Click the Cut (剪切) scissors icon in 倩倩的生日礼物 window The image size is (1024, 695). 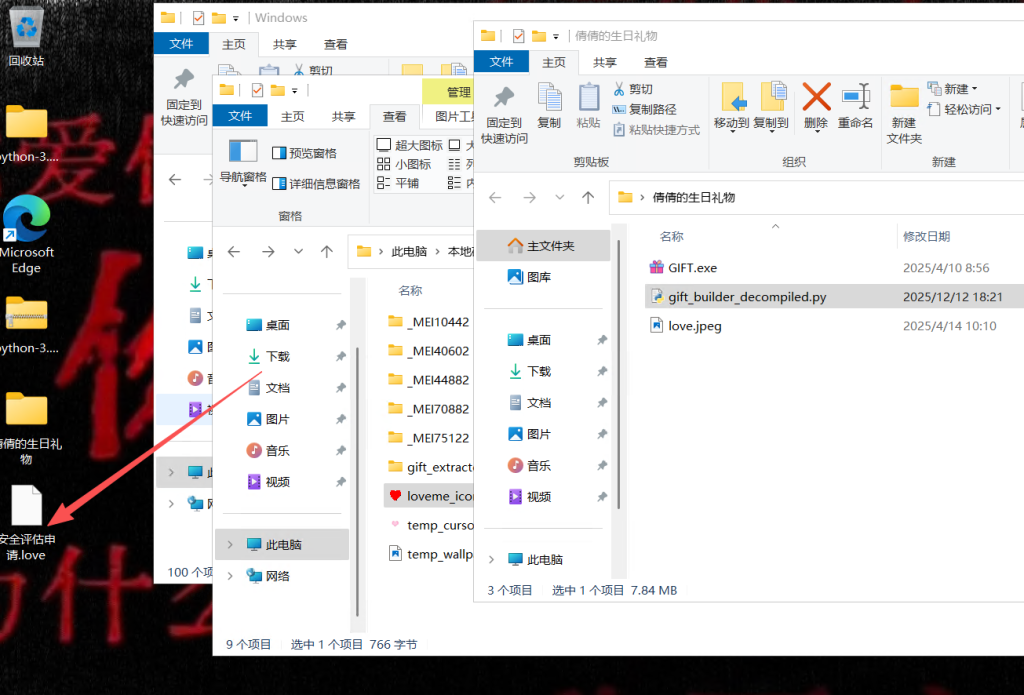coord(620,89)
